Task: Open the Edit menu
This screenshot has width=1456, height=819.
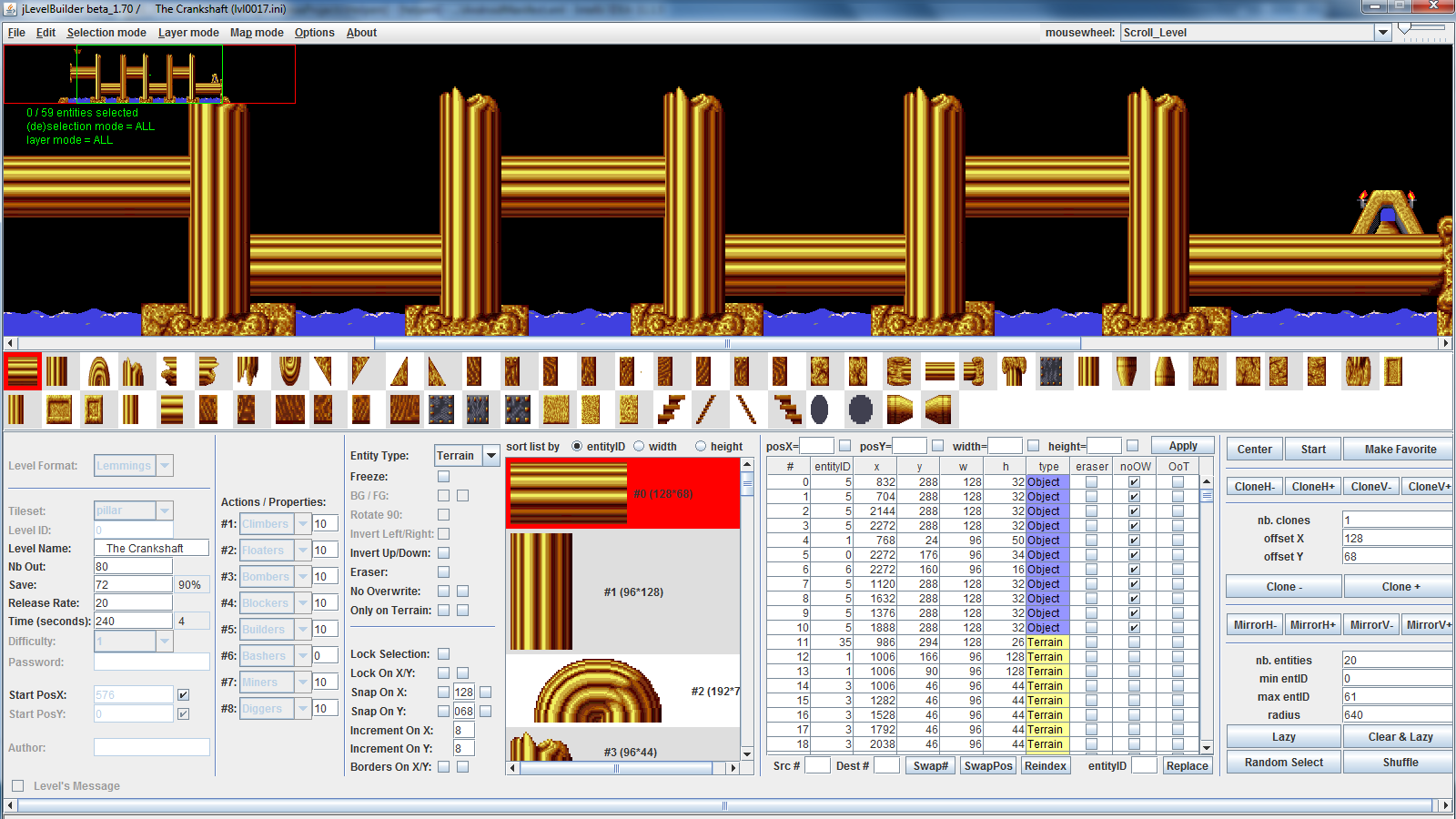Action: (45, 32)
